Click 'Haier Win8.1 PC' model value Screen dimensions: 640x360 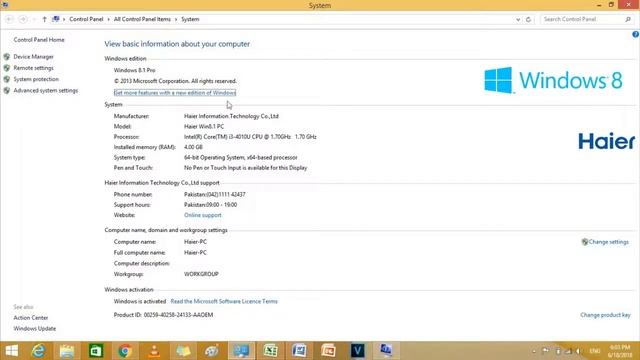coord(204,127)
